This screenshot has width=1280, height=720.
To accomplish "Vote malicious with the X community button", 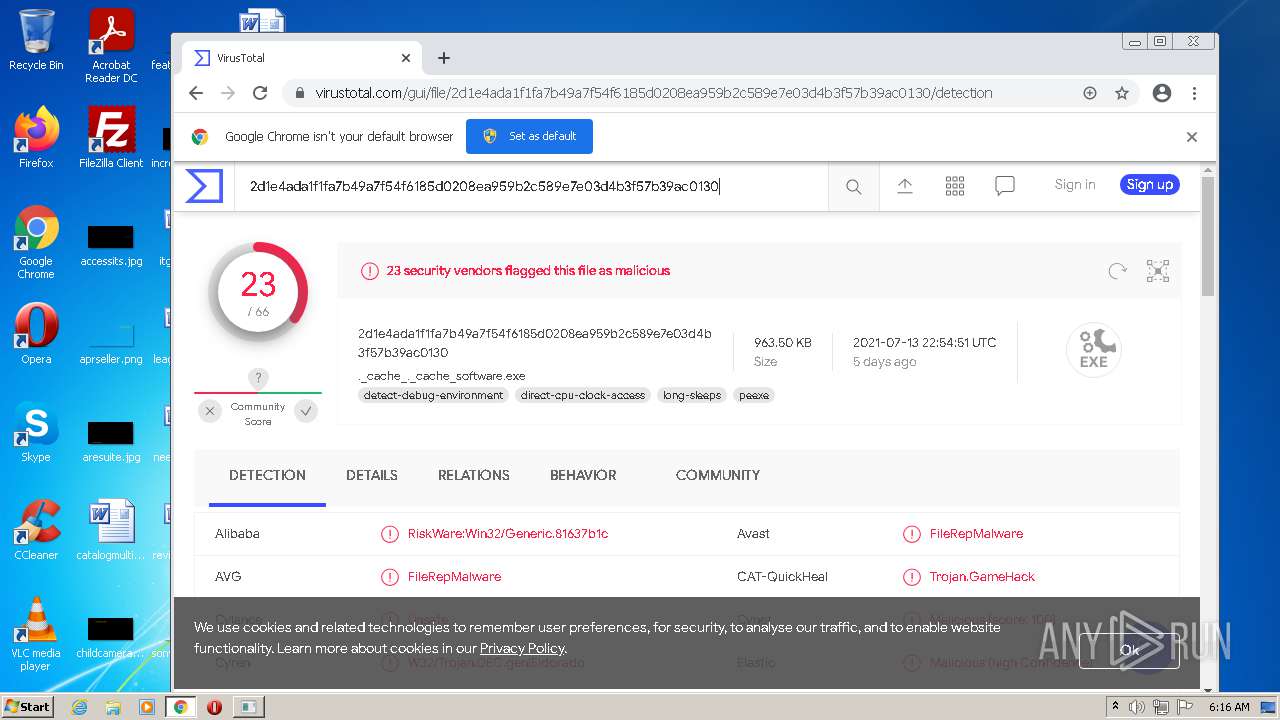I will (209, 410).
